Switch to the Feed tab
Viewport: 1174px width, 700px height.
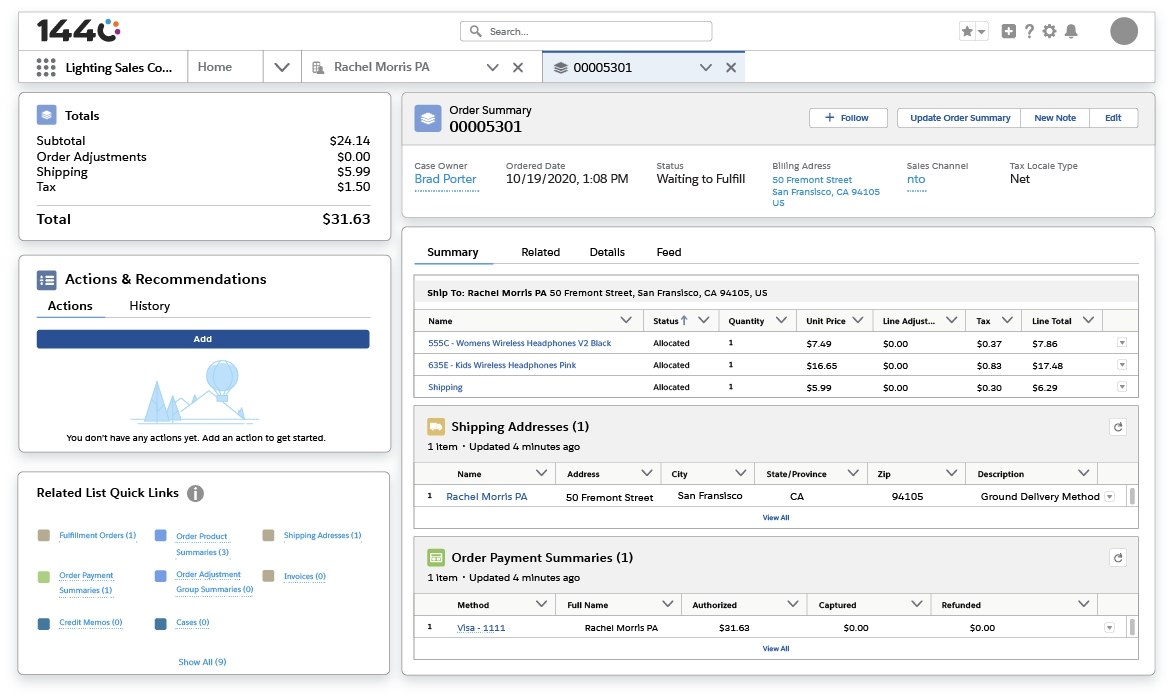click(x=669, y=252)
